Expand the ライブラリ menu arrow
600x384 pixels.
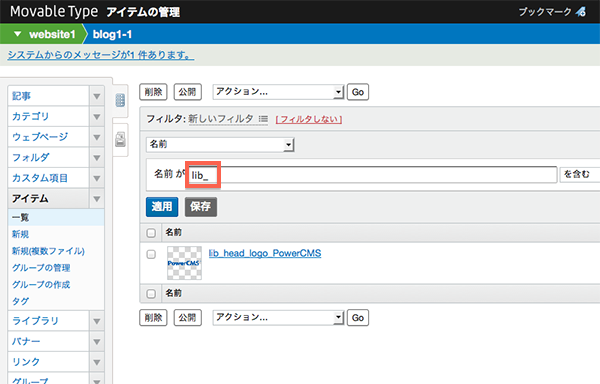point(97,321)
